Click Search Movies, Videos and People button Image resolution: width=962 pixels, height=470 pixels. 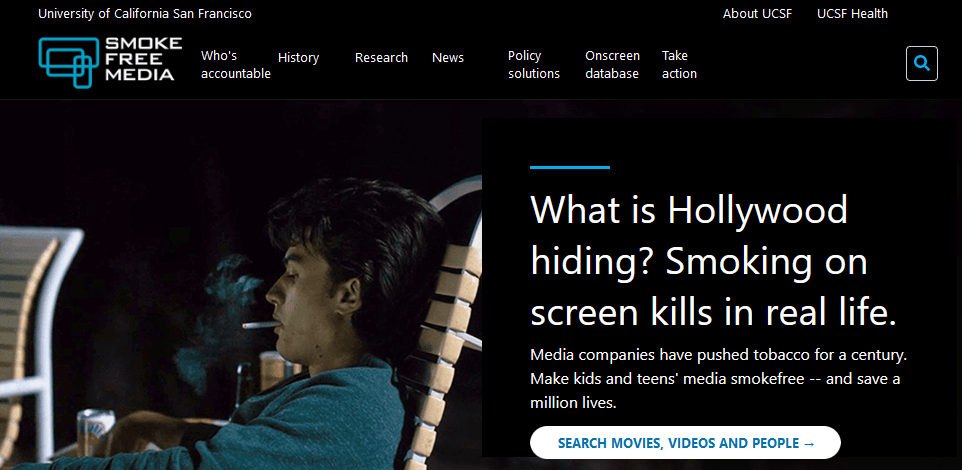click(x=685, y=442)
